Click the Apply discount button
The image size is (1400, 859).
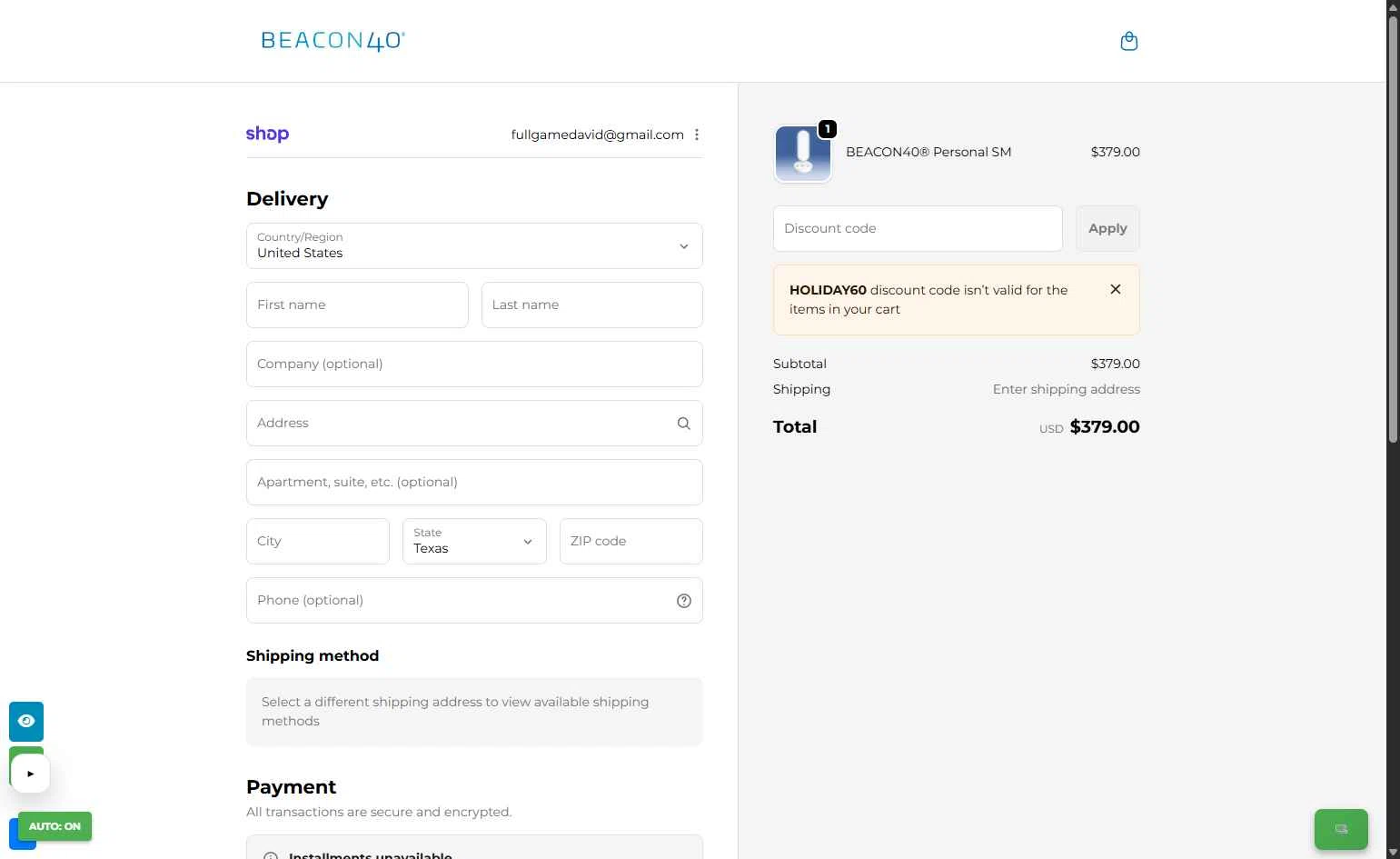coord(1107,228)
